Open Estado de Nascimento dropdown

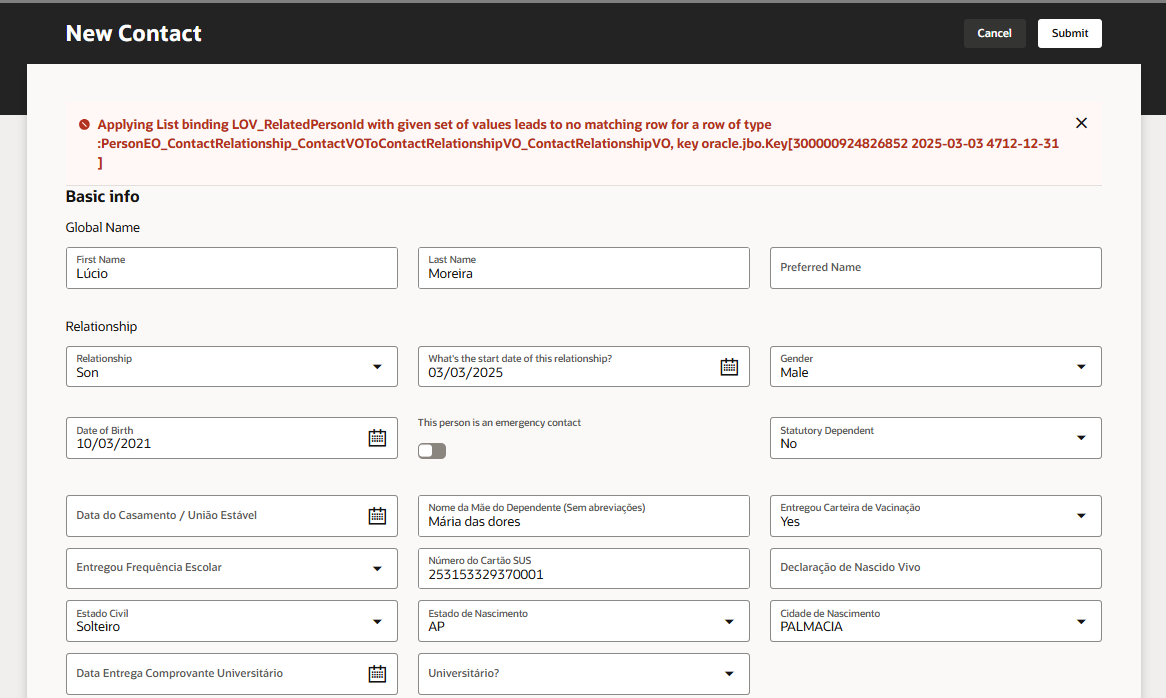point(729,621)
